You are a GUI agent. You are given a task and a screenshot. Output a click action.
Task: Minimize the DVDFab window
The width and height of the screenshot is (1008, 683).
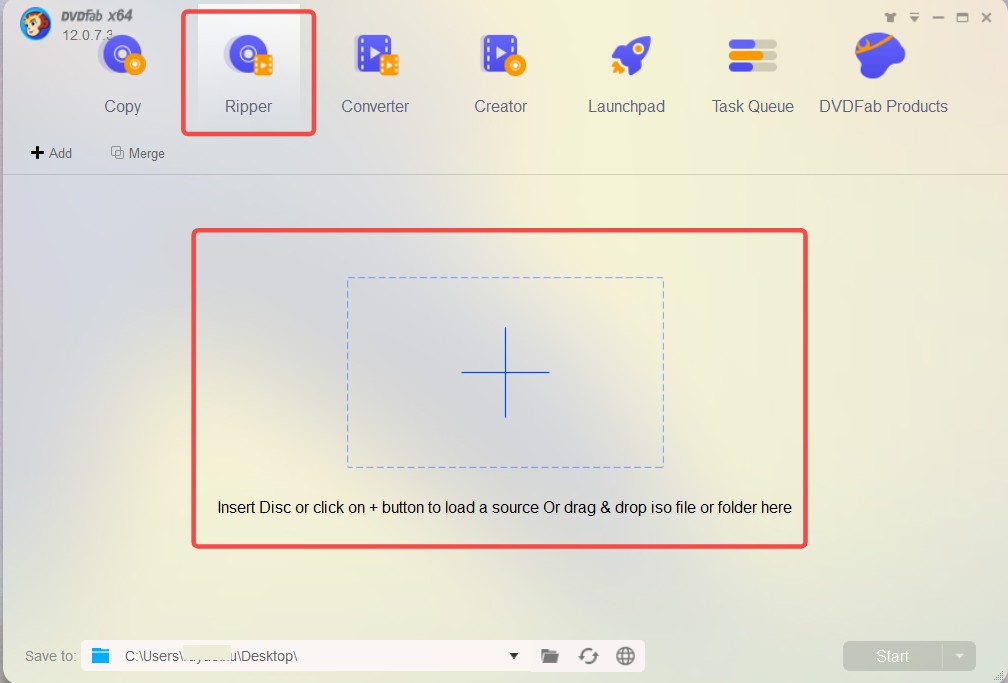click(x=939, y=17)
